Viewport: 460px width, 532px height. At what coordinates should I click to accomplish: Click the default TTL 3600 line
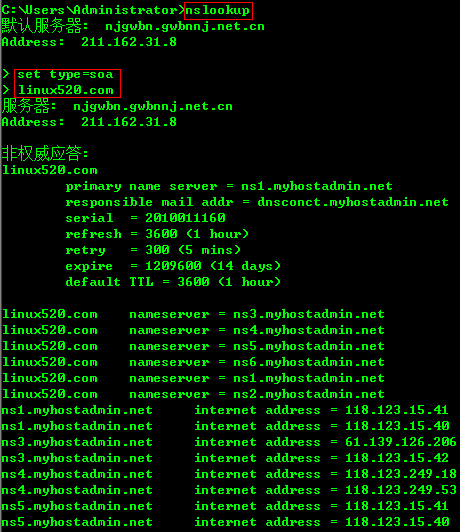tap(173, 282)
